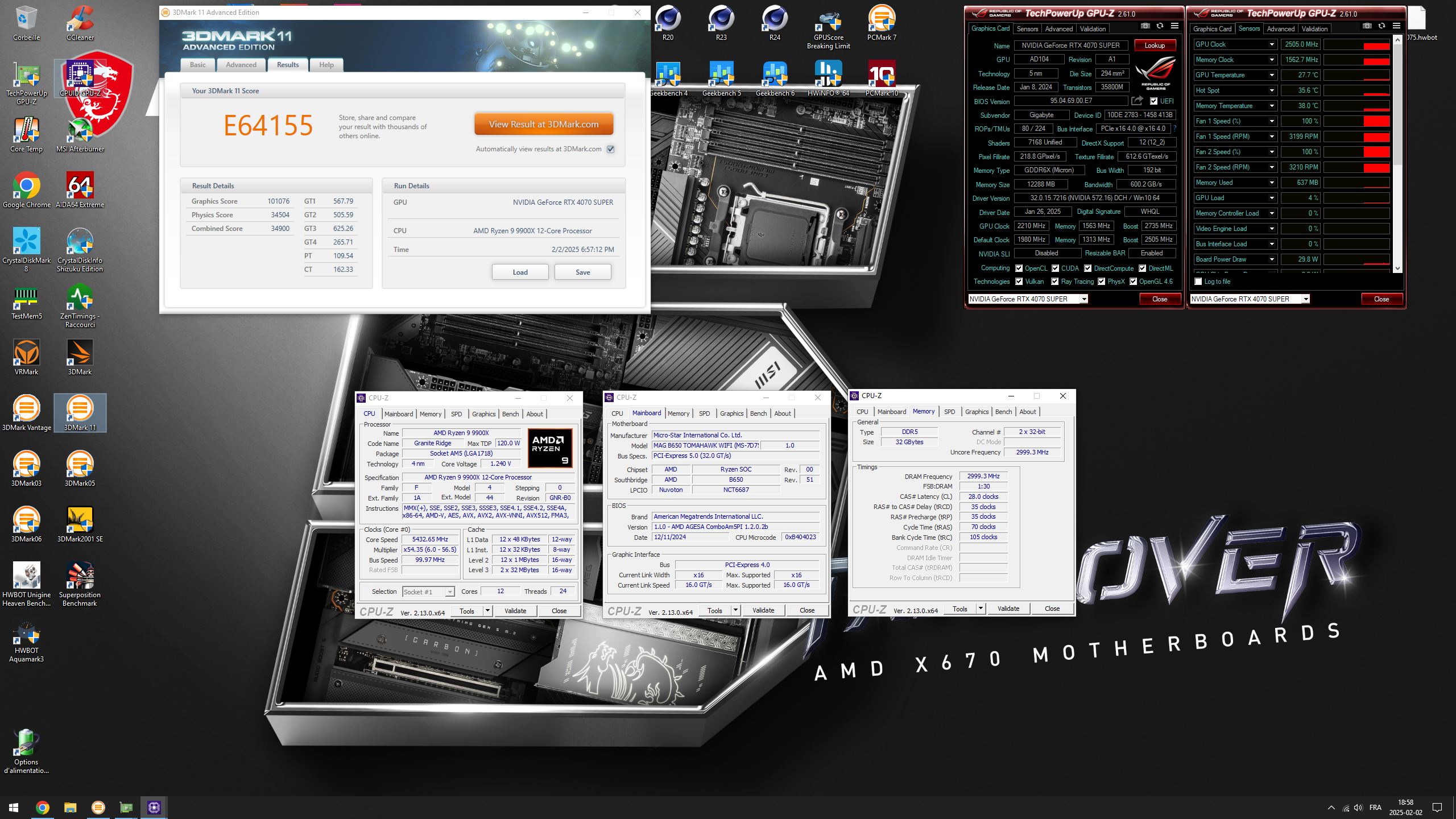Open MSI Afterburner desktop shortcut
Screen dimensions: 1456x819
point(80,135)
